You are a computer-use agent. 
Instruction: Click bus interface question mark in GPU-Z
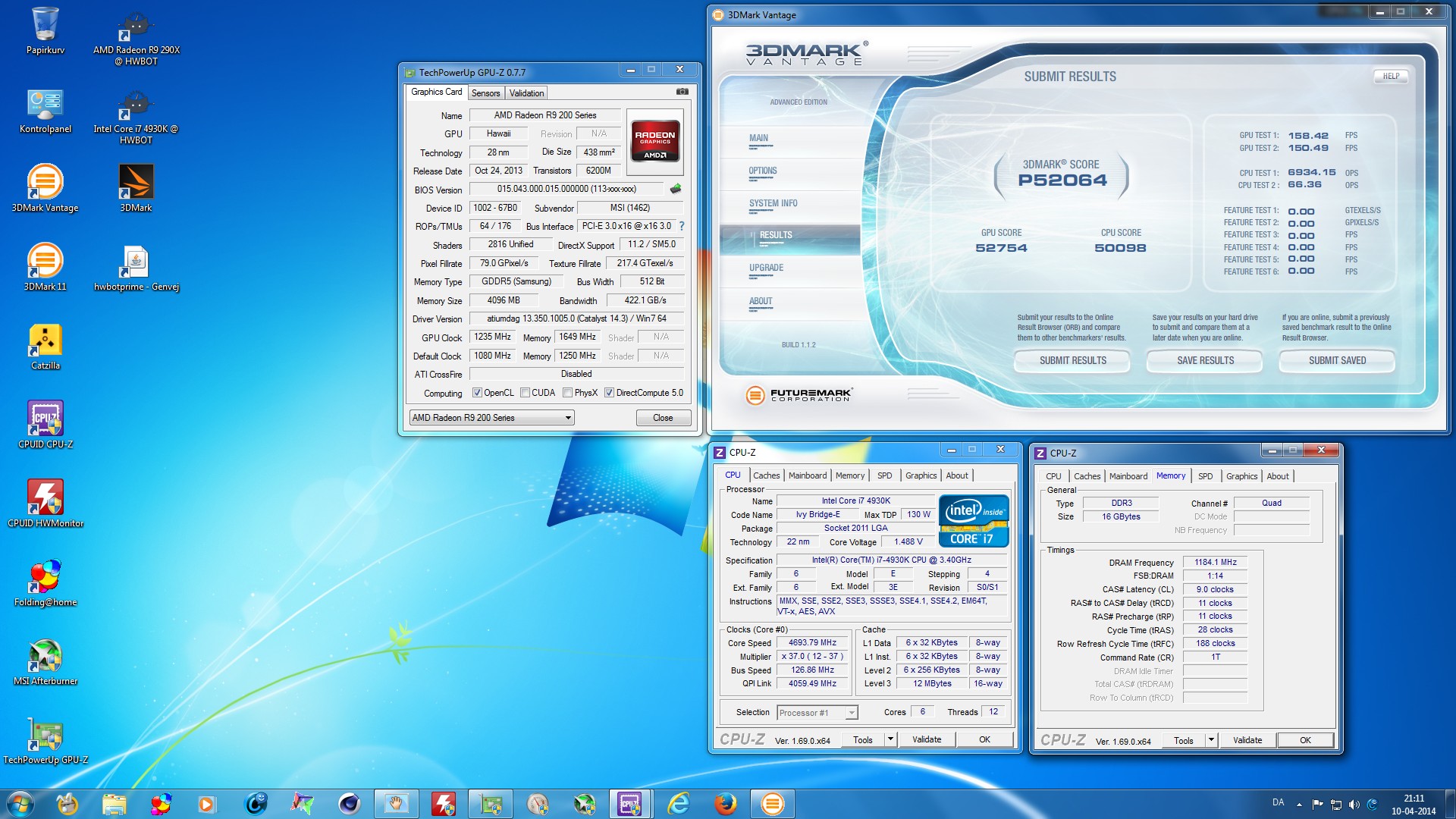tap(682, 226)
